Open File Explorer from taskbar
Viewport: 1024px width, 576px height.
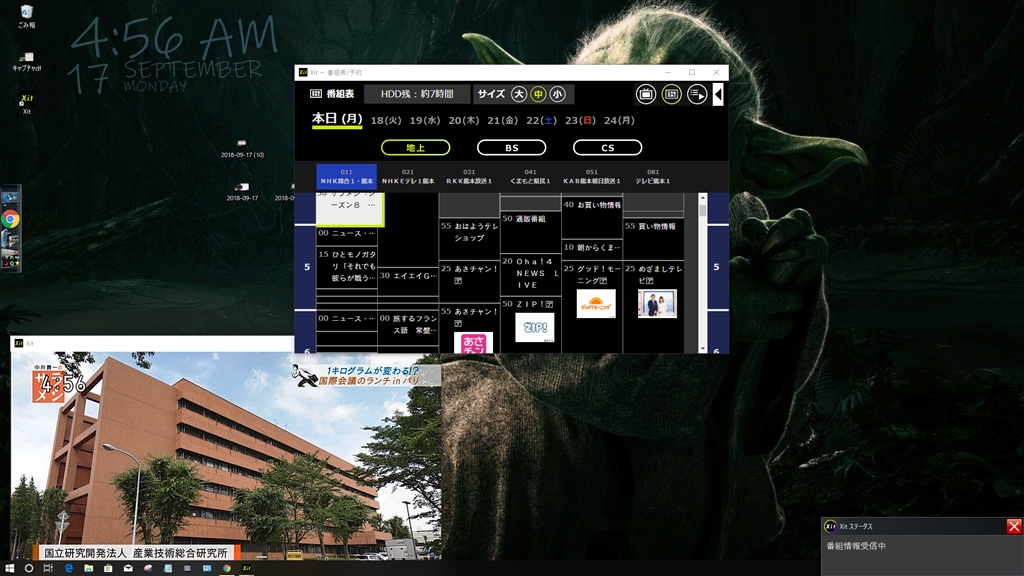click(88, 568)
